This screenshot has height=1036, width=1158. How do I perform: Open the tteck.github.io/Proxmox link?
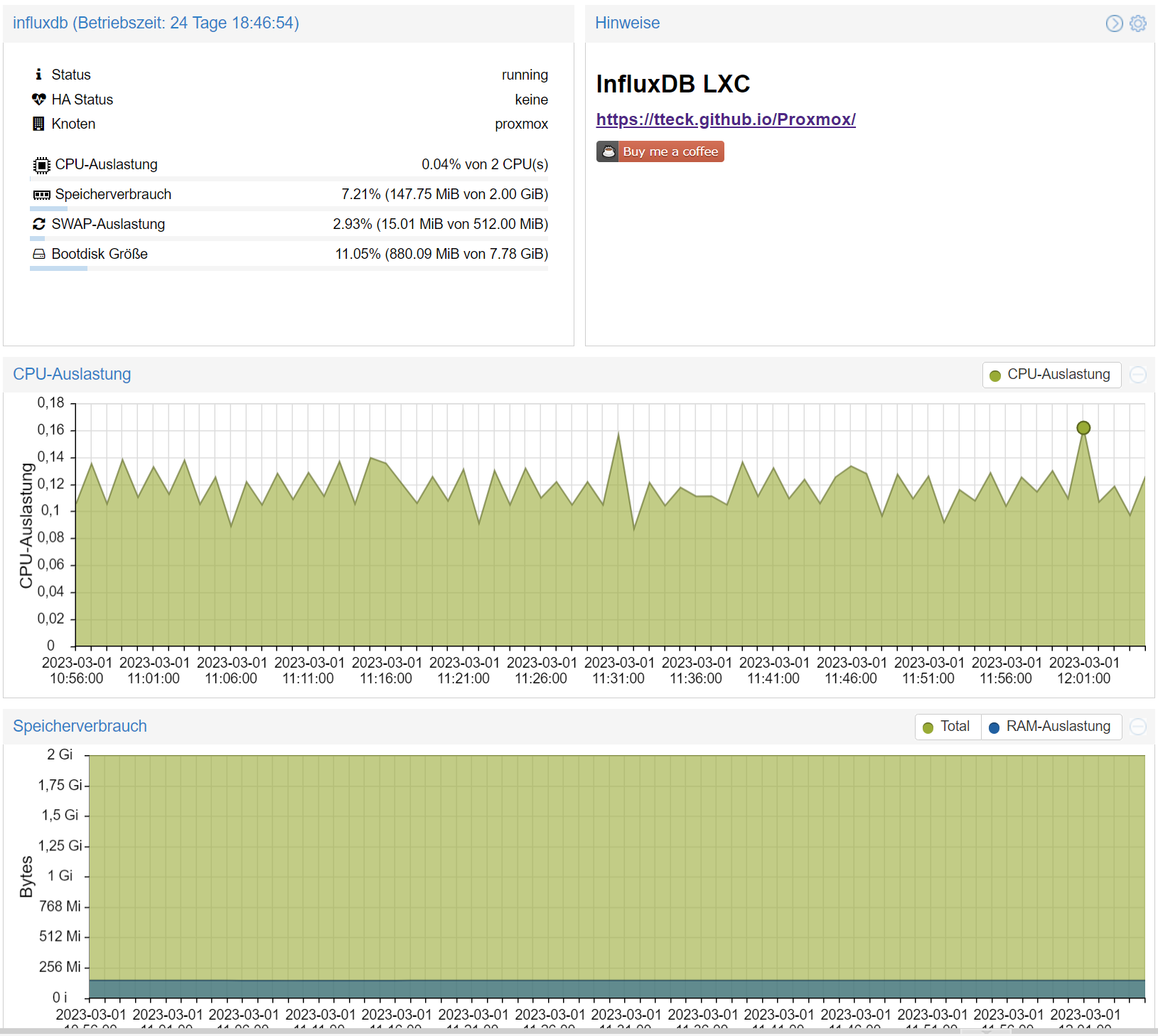[726, 119]
